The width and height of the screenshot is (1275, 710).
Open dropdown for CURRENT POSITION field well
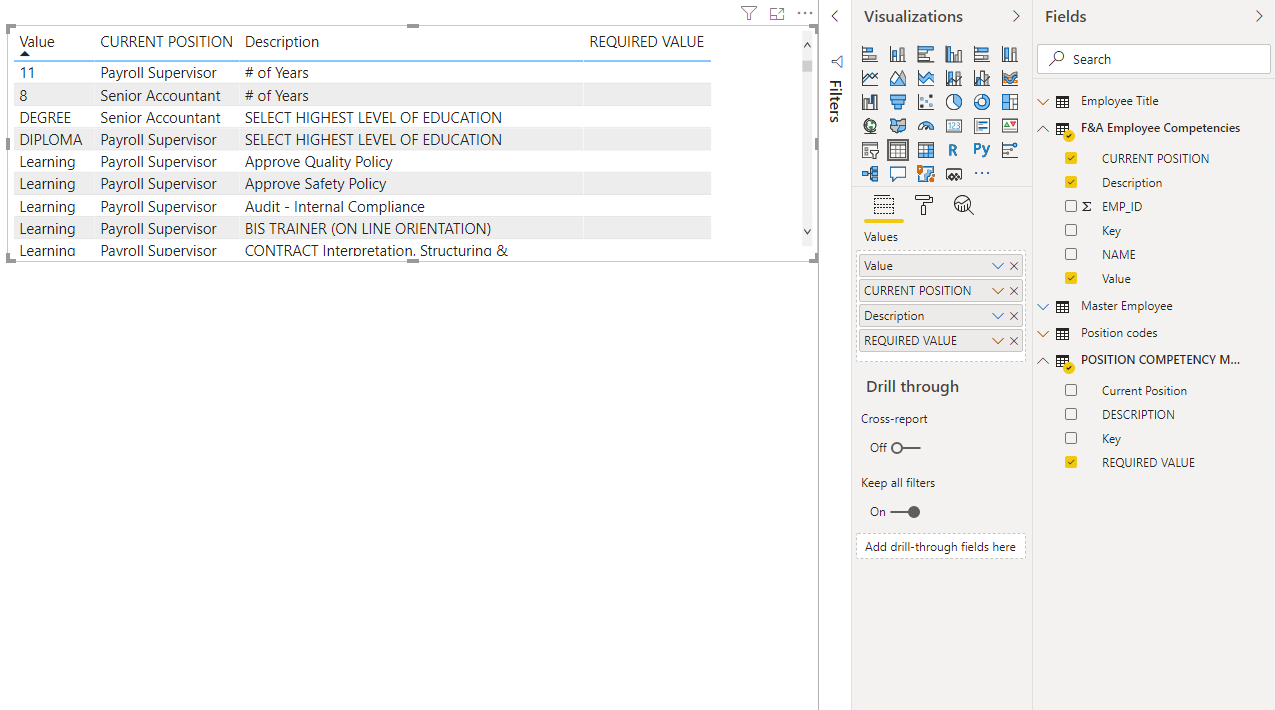click(997, 291)
